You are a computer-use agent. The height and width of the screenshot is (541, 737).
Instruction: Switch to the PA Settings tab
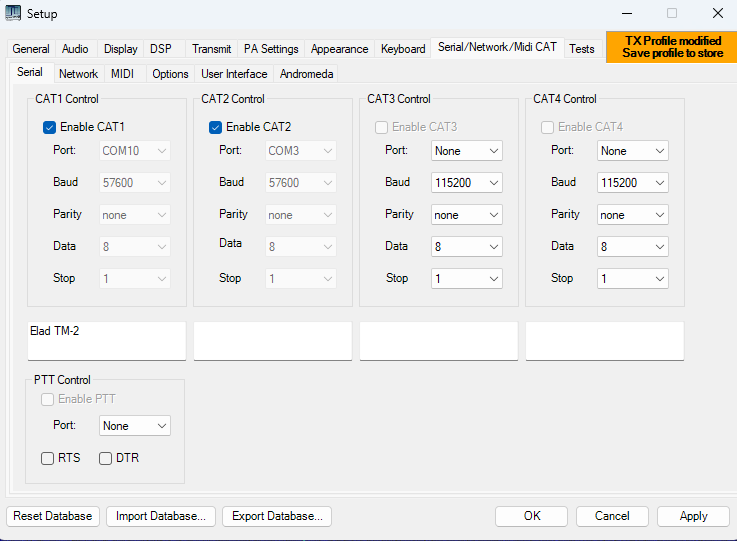[x=271, y=49]
